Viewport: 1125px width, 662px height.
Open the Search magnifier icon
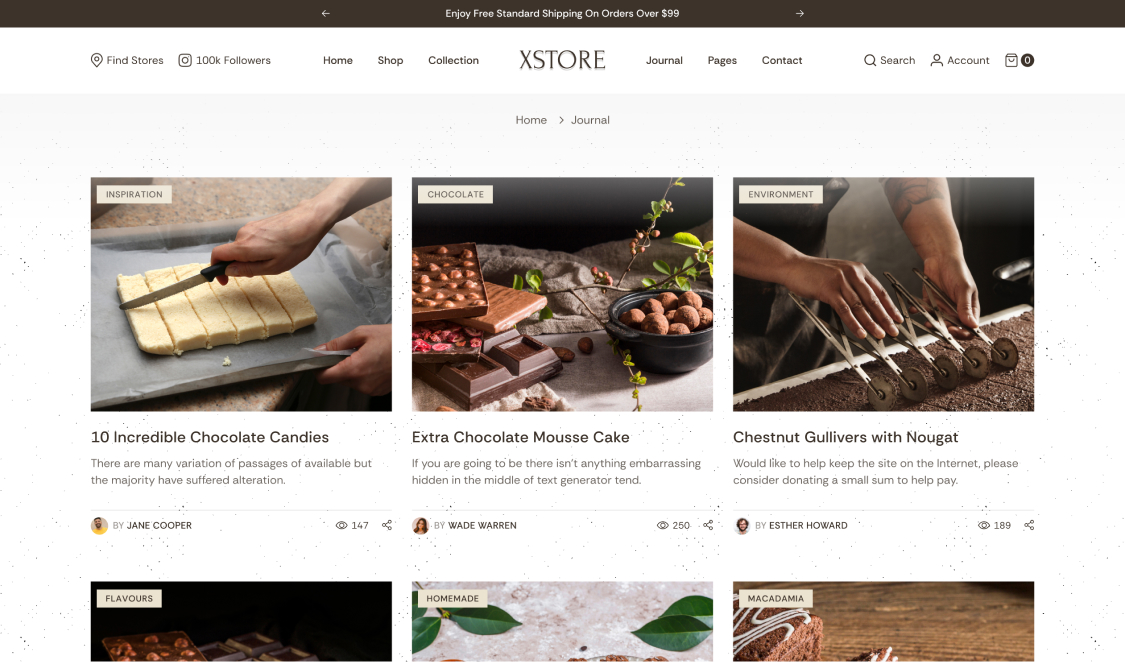pos(870,60)
